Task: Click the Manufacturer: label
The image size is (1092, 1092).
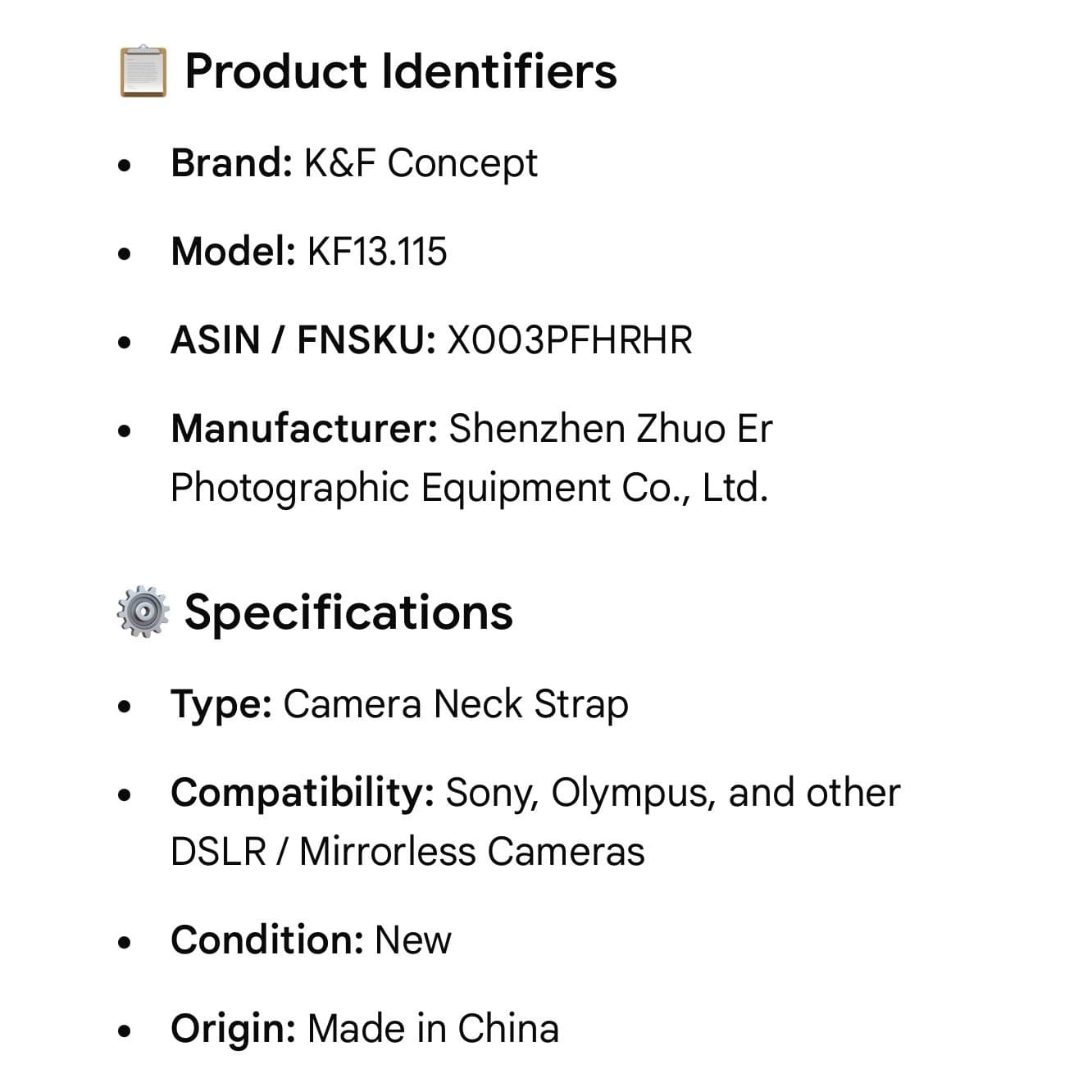Action: [x=304, y=428]
